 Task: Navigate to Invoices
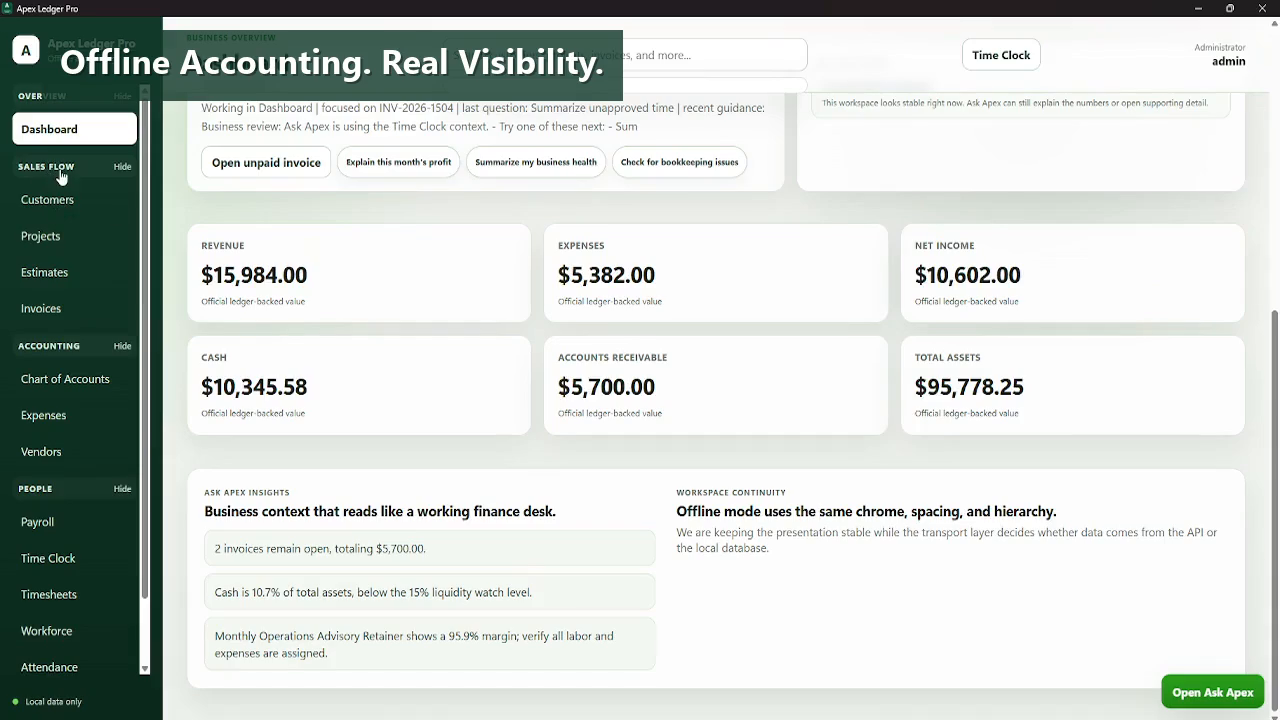75,309
